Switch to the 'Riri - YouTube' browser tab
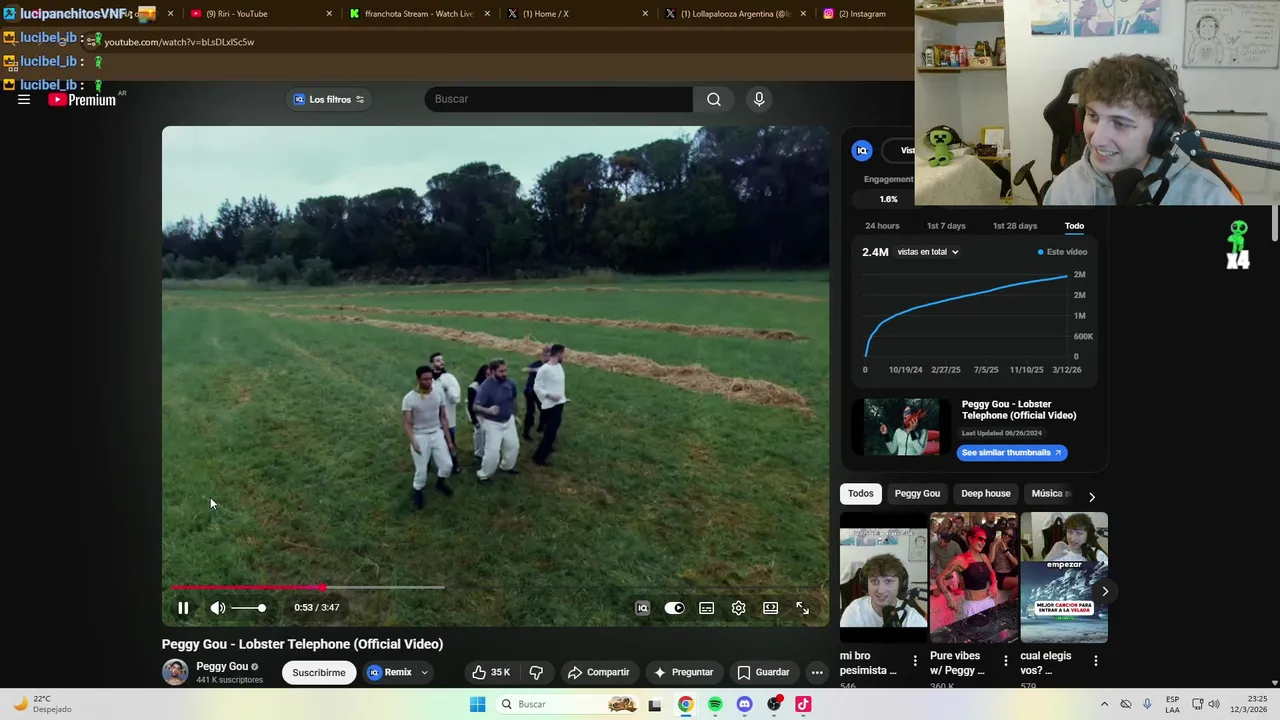 click(x=261, y=14)
